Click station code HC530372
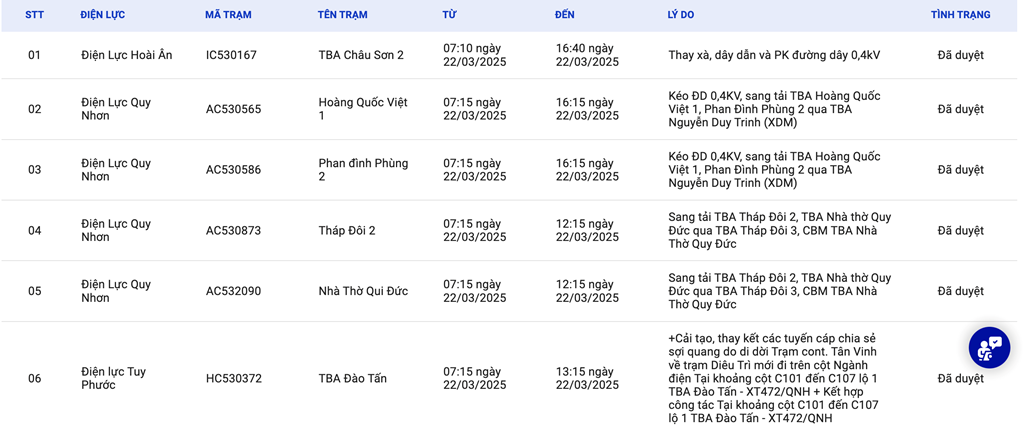Viewport: 1024px width, 435px height. click(x=233, y=379)
